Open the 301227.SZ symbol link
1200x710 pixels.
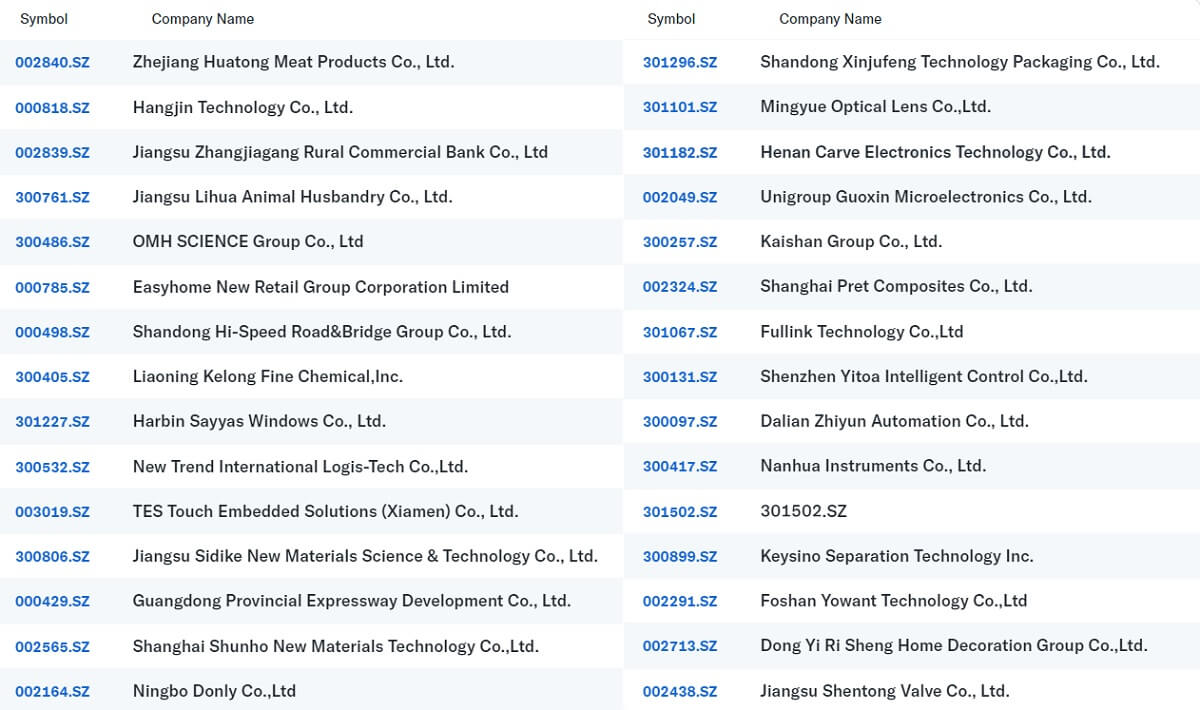pos(52,422)
